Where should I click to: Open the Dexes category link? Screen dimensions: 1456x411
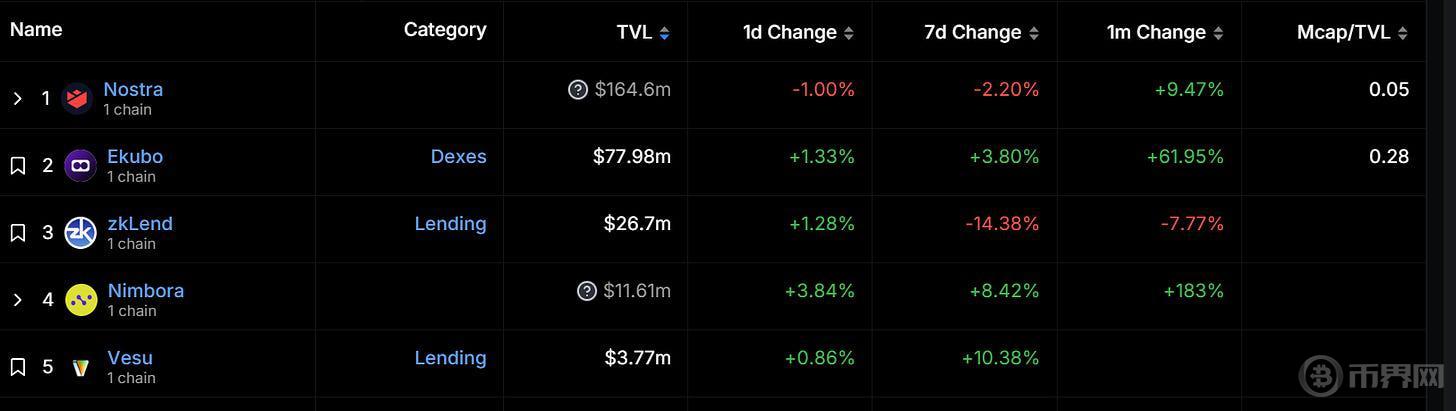[458, 156]
